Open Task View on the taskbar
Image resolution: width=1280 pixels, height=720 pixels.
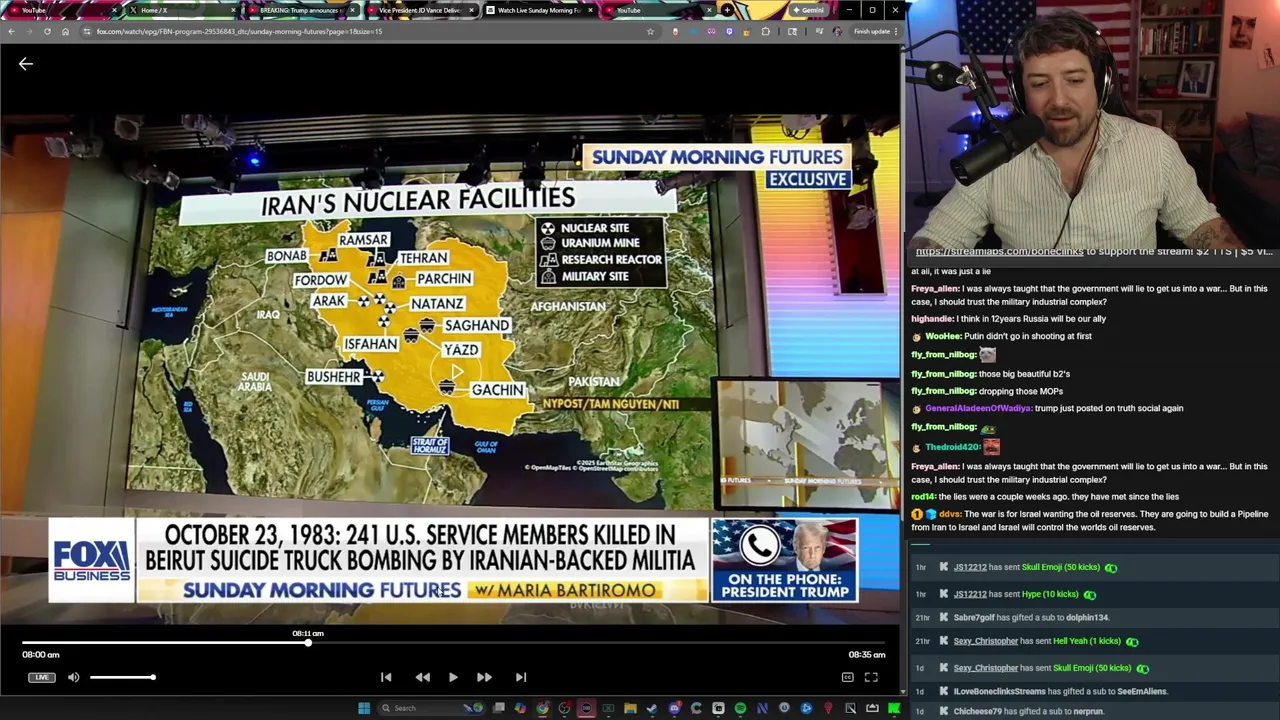click(x=499, y=708)
